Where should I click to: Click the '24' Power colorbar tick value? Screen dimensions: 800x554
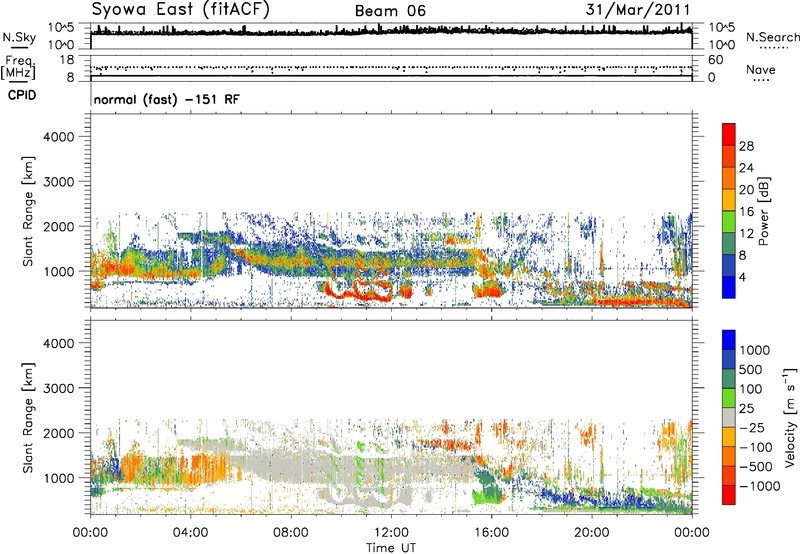click(x=746, y=168)
